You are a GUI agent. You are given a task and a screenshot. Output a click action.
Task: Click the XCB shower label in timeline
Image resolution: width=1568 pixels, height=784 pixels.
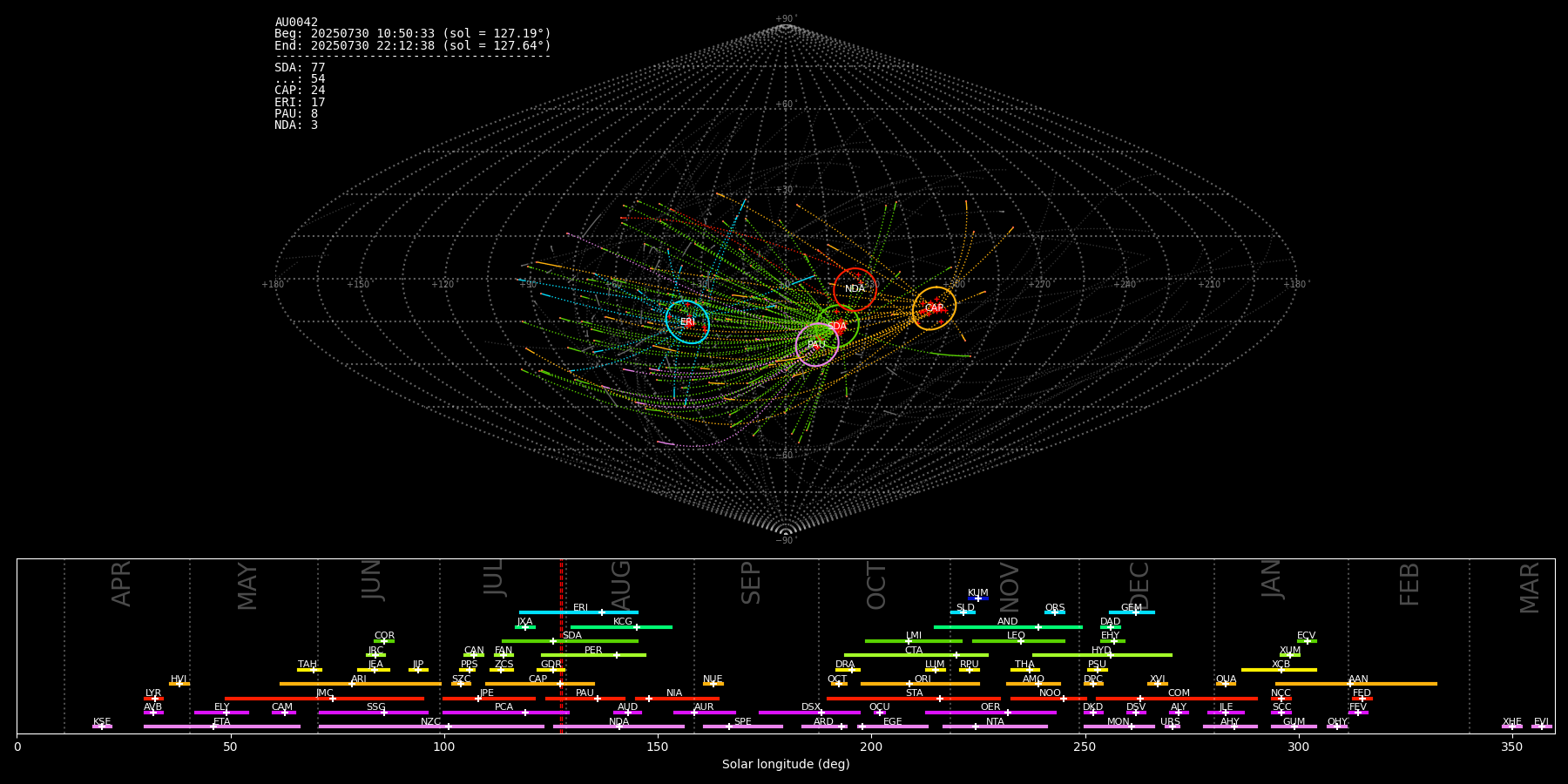(1281, 664)
